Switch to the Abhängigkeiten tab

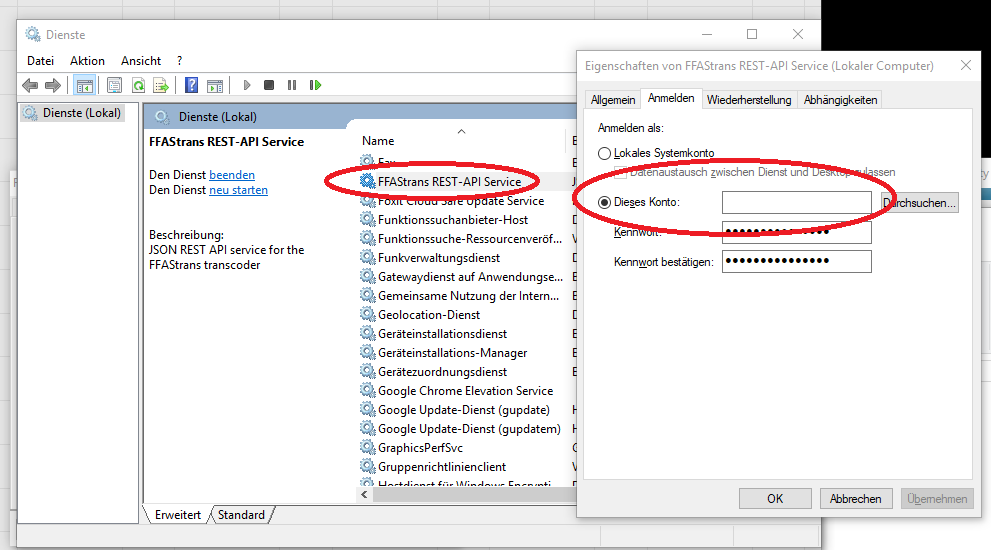[840, 100]
